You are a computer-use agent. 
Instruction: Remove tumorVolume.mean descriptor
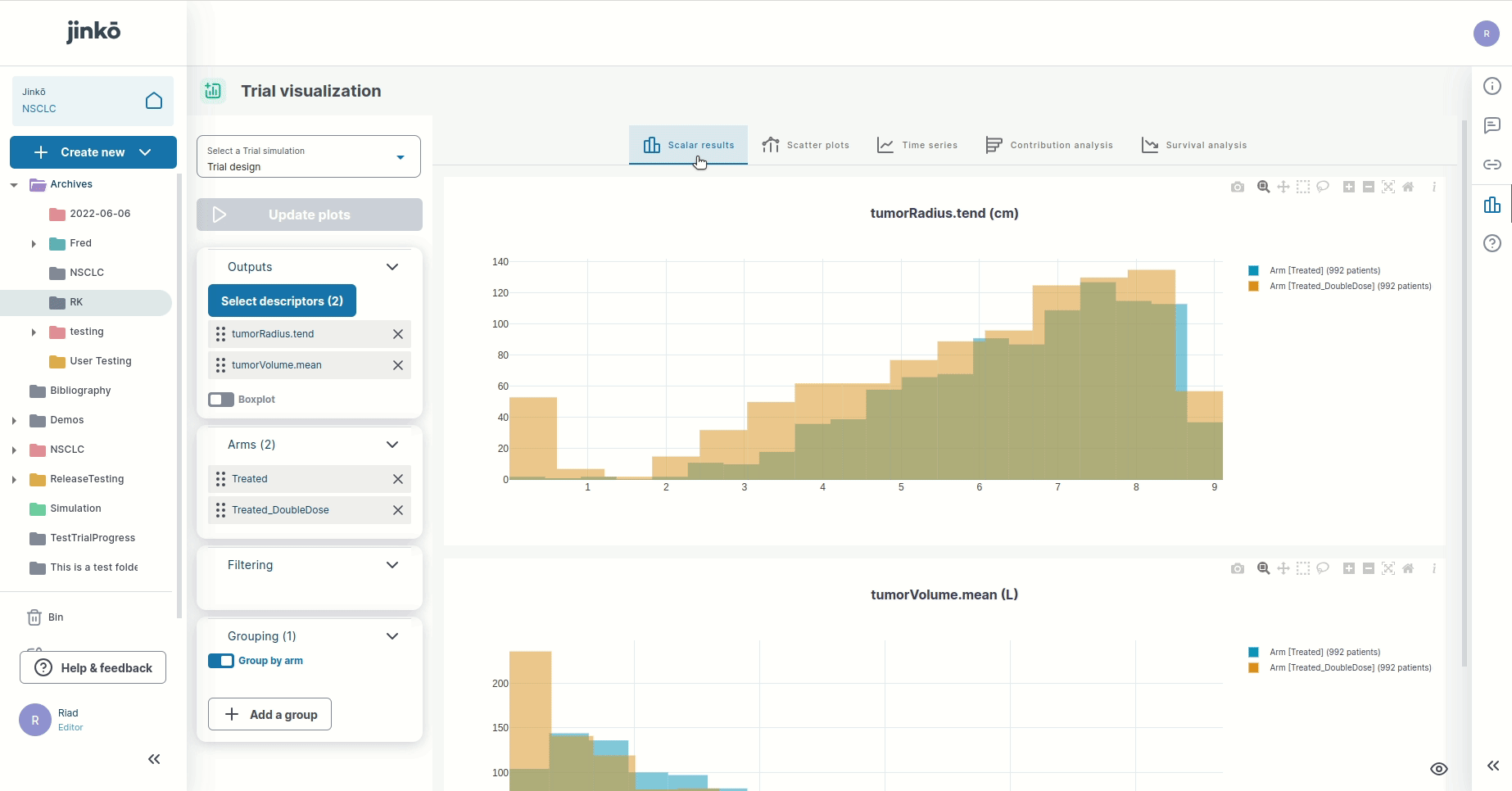tap(398, 365)
